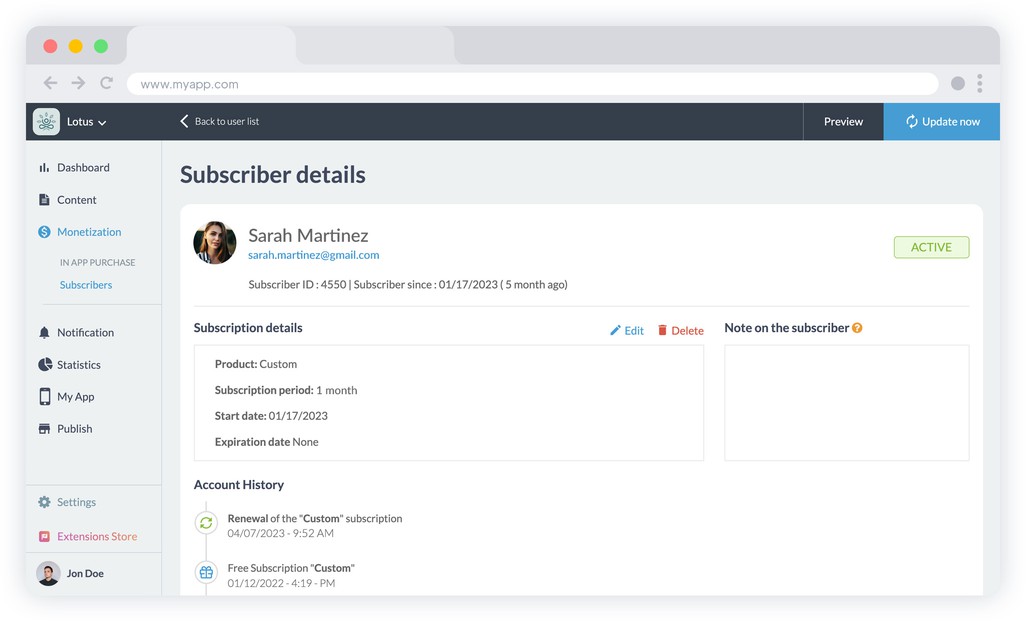Viewport: 1026px width, 621px height.
Task: Delete the subscription
Action: click(x=680, y=330)
